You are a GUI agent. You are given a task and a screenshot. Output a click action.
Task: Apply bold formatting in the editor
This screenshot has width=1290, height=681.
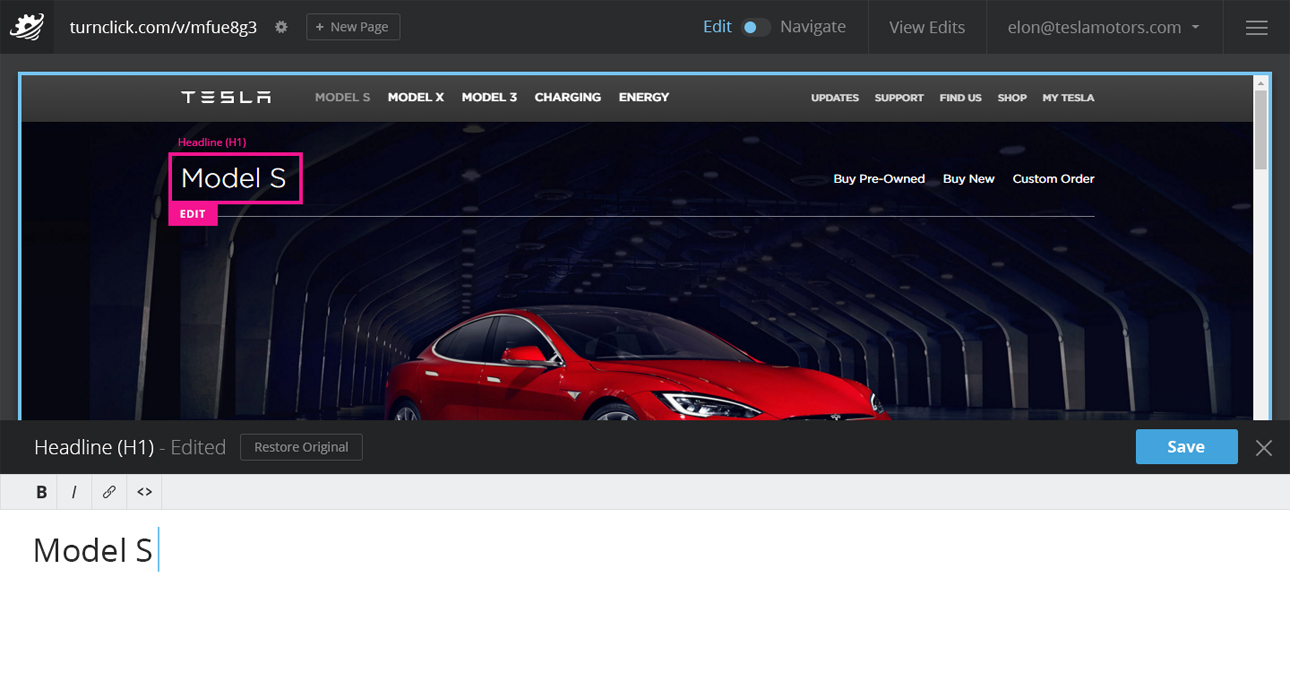[x=41, y=492]
